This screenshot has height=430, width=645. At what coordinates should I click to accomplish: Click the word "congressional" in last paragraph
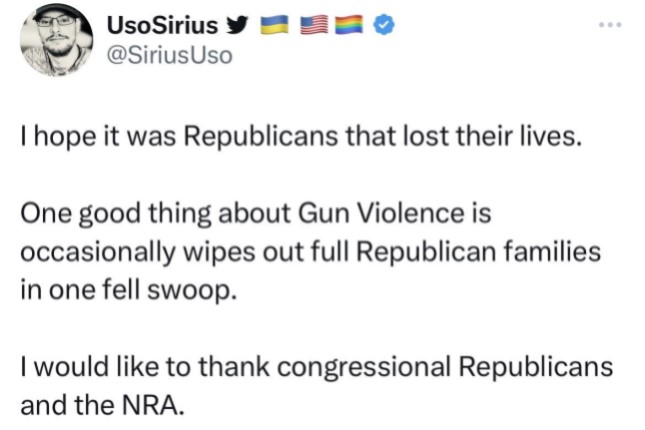(x=364, y=367)
